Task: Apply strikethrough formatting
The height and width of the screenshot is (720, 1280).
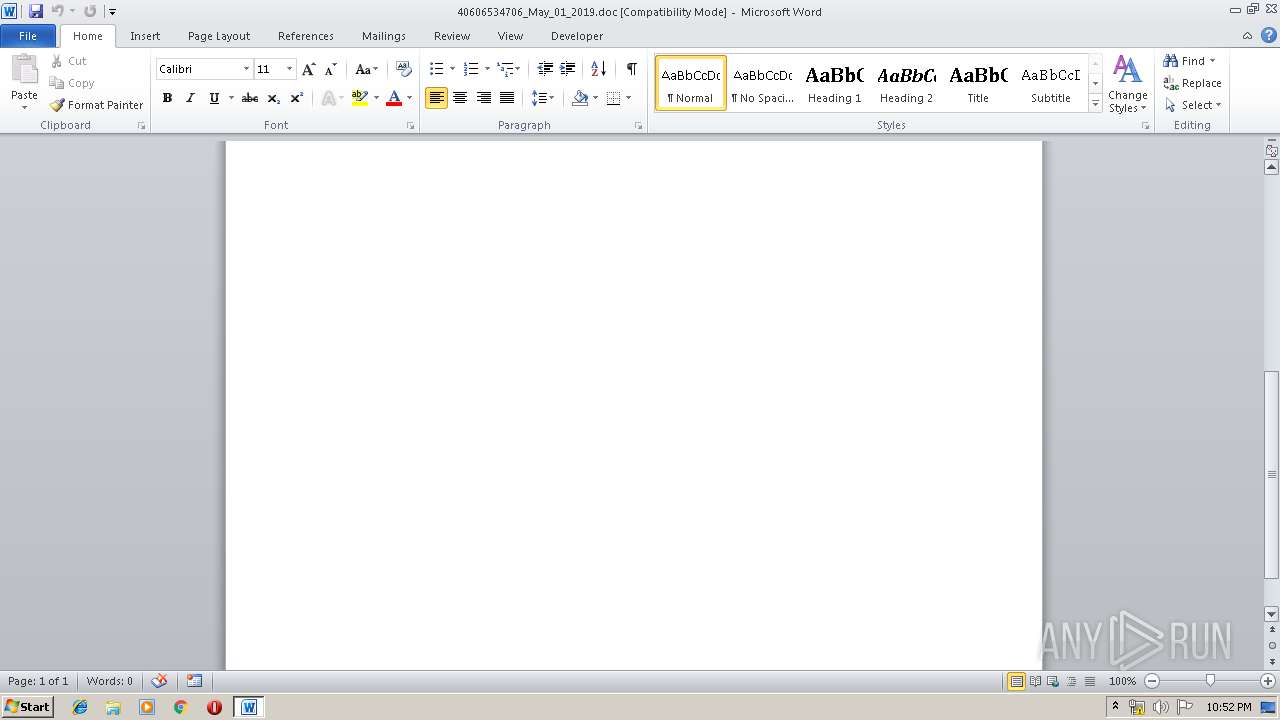Action: pos(250,98)
